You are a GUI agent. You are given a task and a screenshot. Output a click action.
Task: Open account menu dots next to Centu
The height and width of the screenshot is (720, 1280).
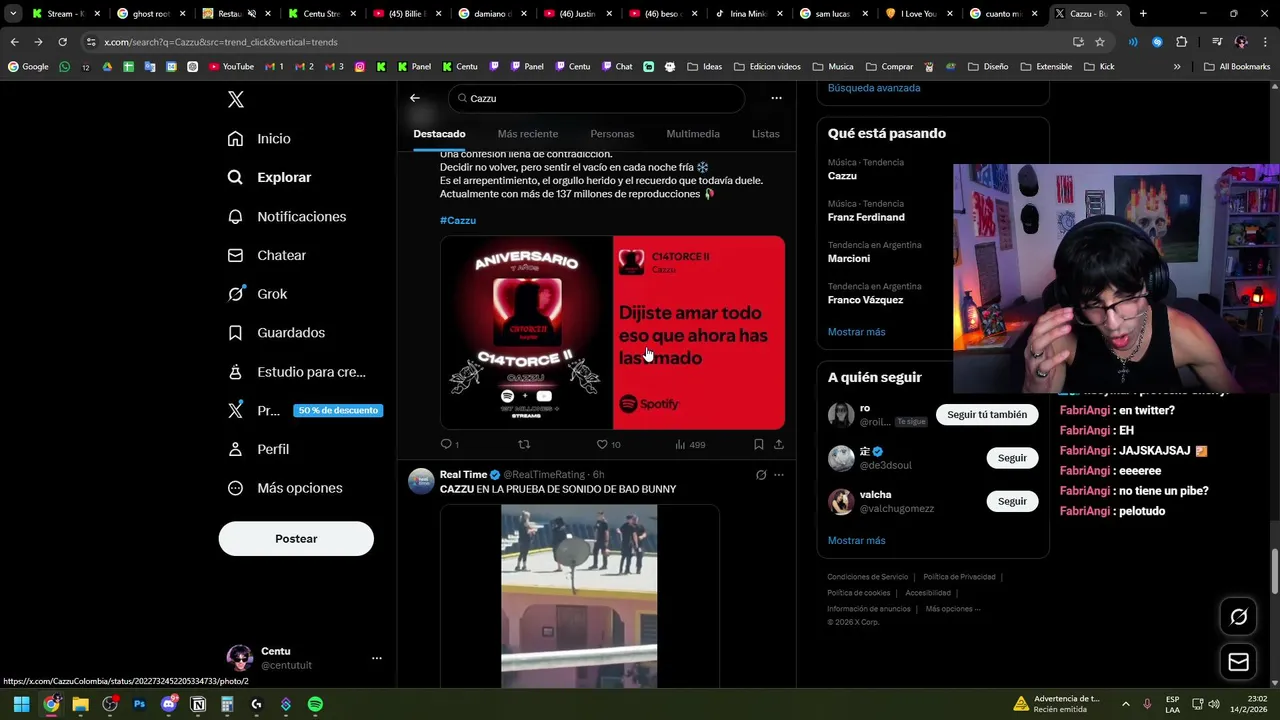pos(377,658)
